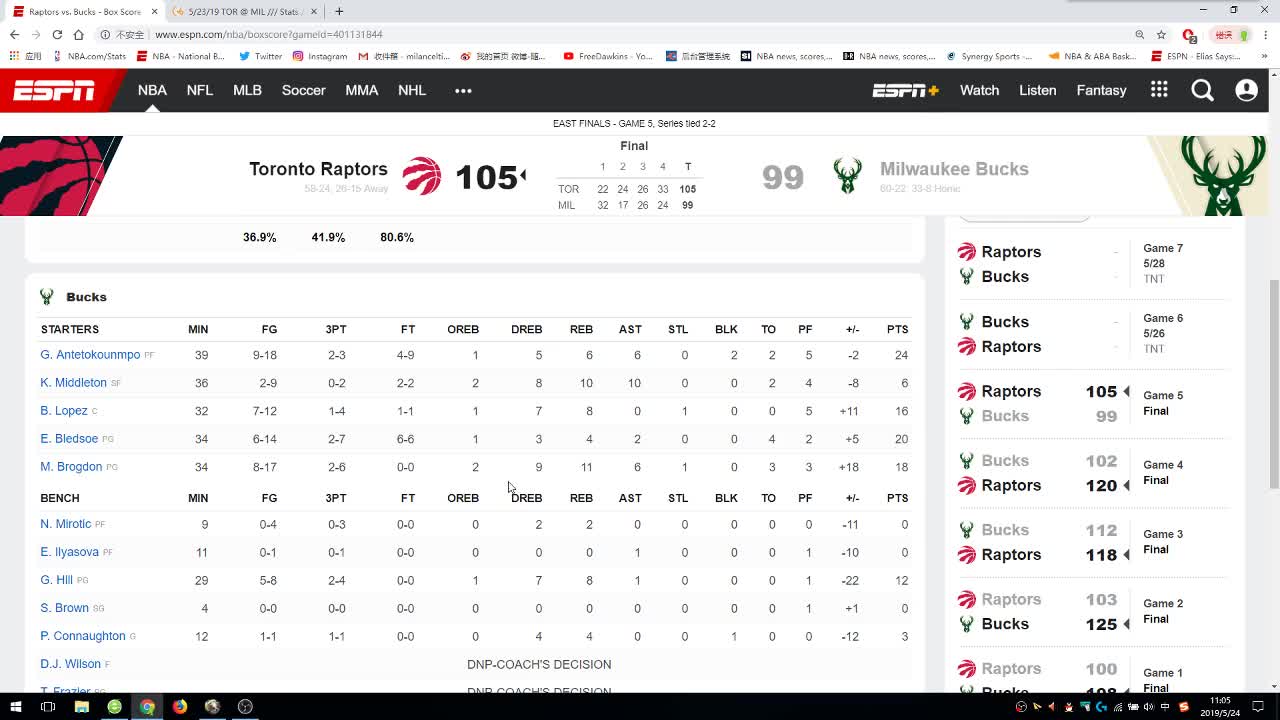Click the browser address bar URL field
The height and width of the screenshot is (720, 1280).
click(x=600, y=34)
